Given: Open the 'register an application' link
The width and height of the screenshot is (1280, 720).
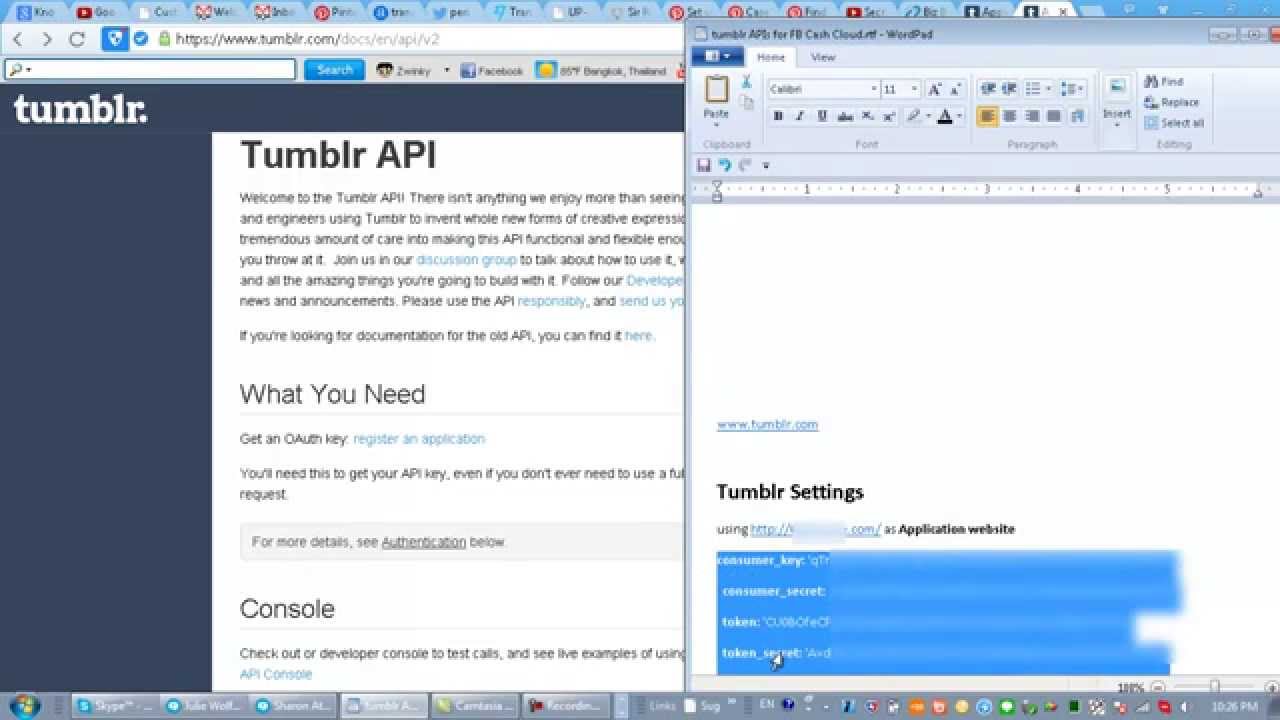Looking at the screenshot, I should click(419, 439).
